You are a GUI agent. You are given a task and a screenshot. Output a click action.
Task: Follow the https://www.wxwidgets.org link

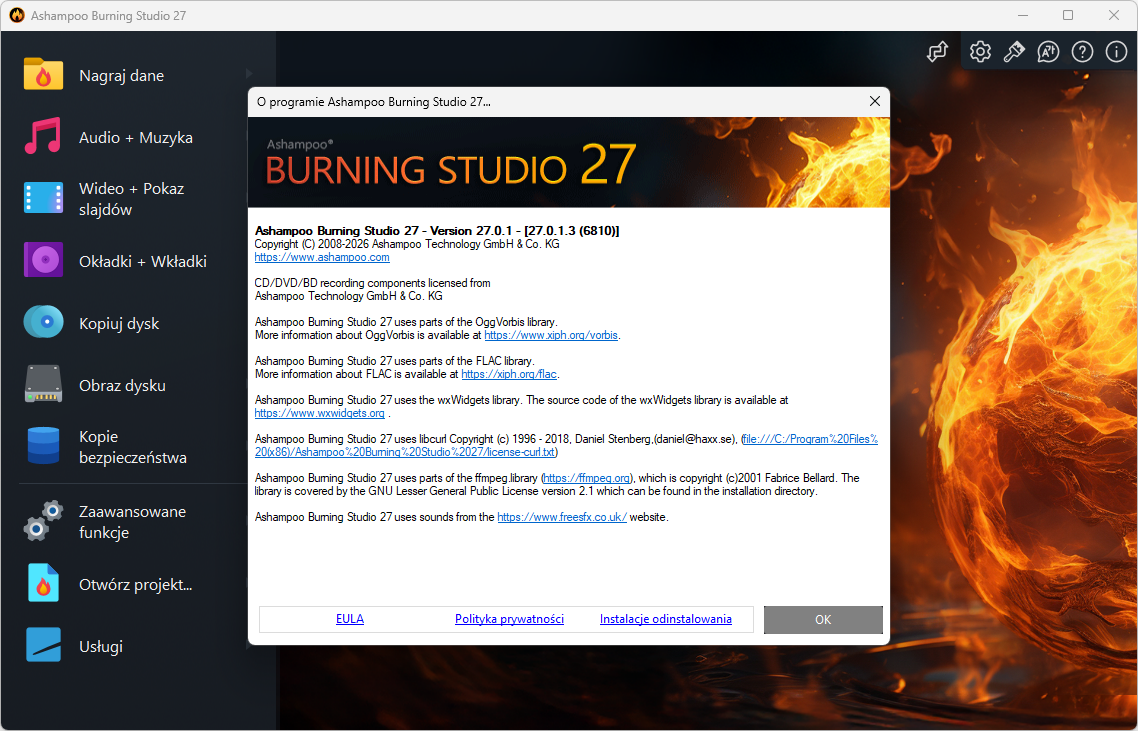pyautogui.click(x=319, y=413)
